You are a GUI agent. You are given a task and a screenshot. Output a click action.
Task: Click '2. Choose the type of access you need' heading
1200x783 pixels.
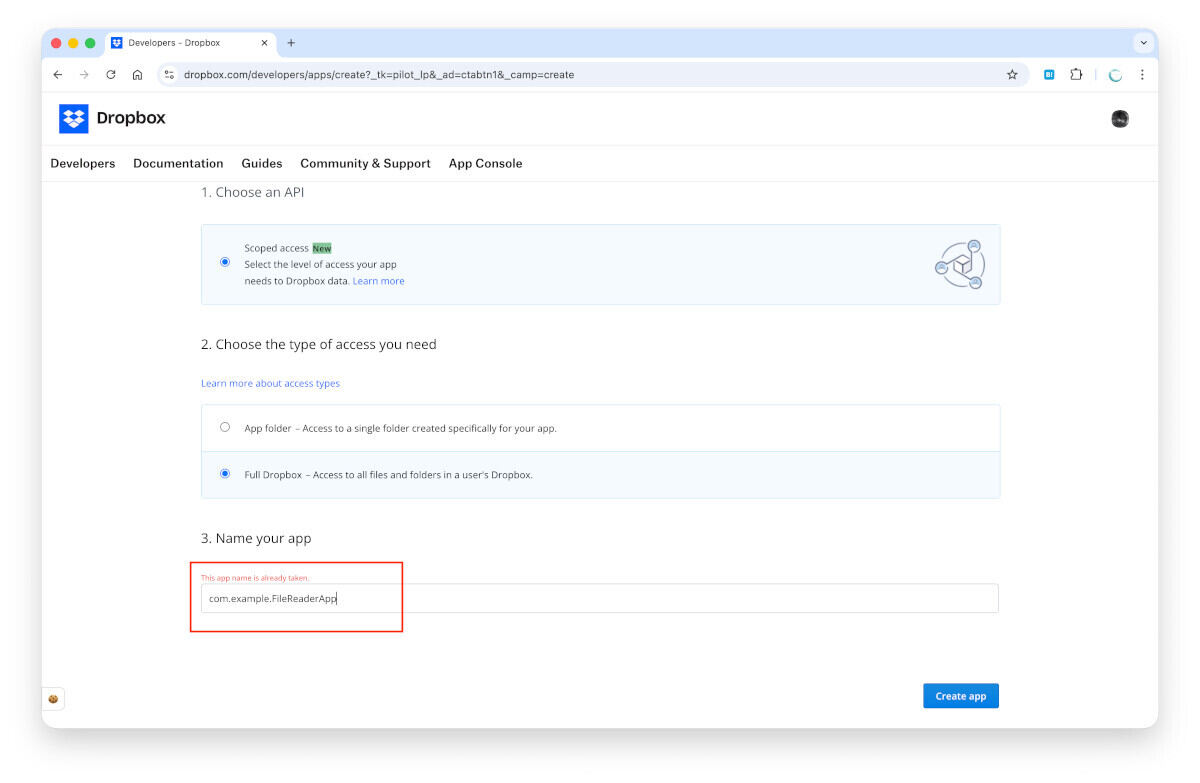tap(318, 344)
